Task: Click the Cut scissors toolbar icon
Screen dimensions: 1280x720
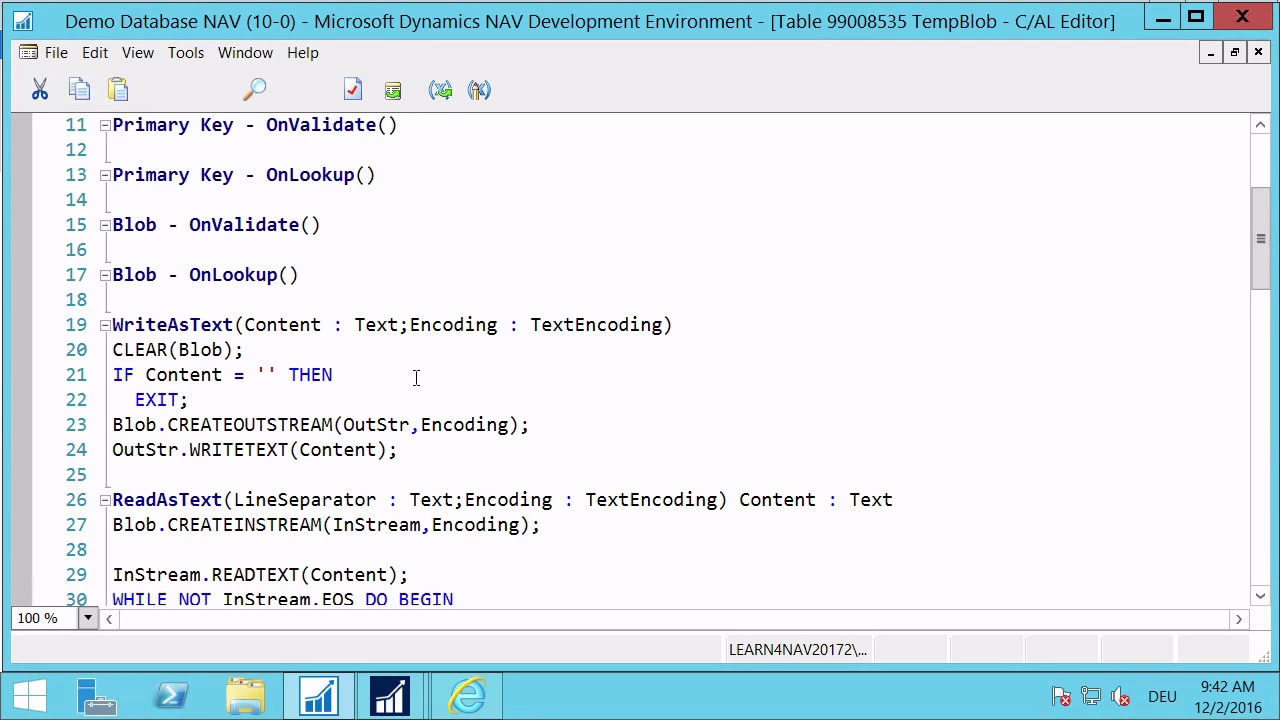Action: click(40, 90)
